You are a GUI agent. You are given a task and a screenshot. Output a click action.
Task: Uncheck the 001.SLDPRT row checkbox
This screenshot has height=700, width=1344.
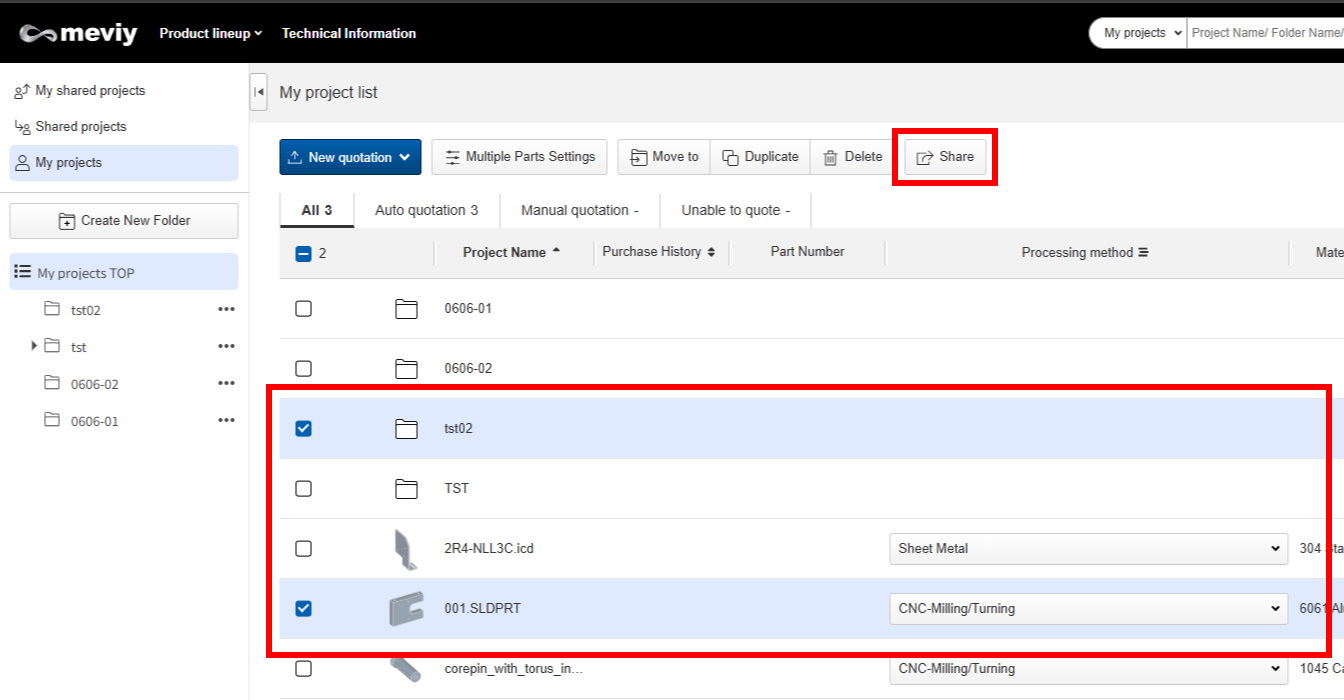(304, 608)
